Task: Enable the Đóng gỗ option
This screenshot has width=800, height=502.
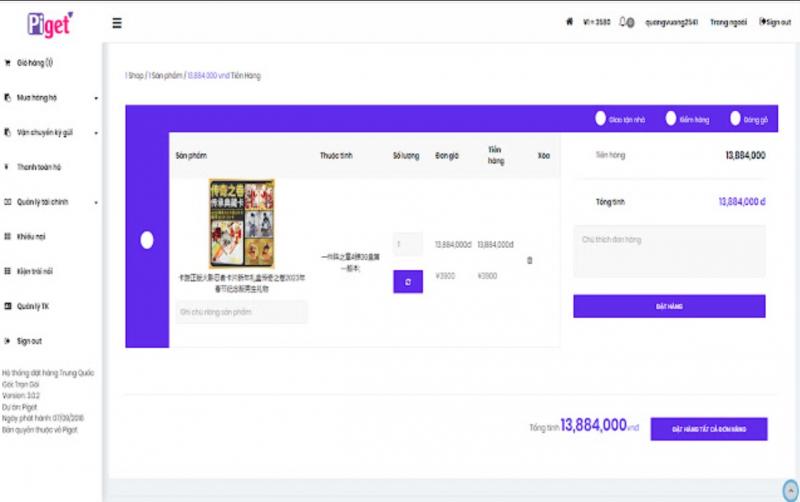Action: point(735,118)
